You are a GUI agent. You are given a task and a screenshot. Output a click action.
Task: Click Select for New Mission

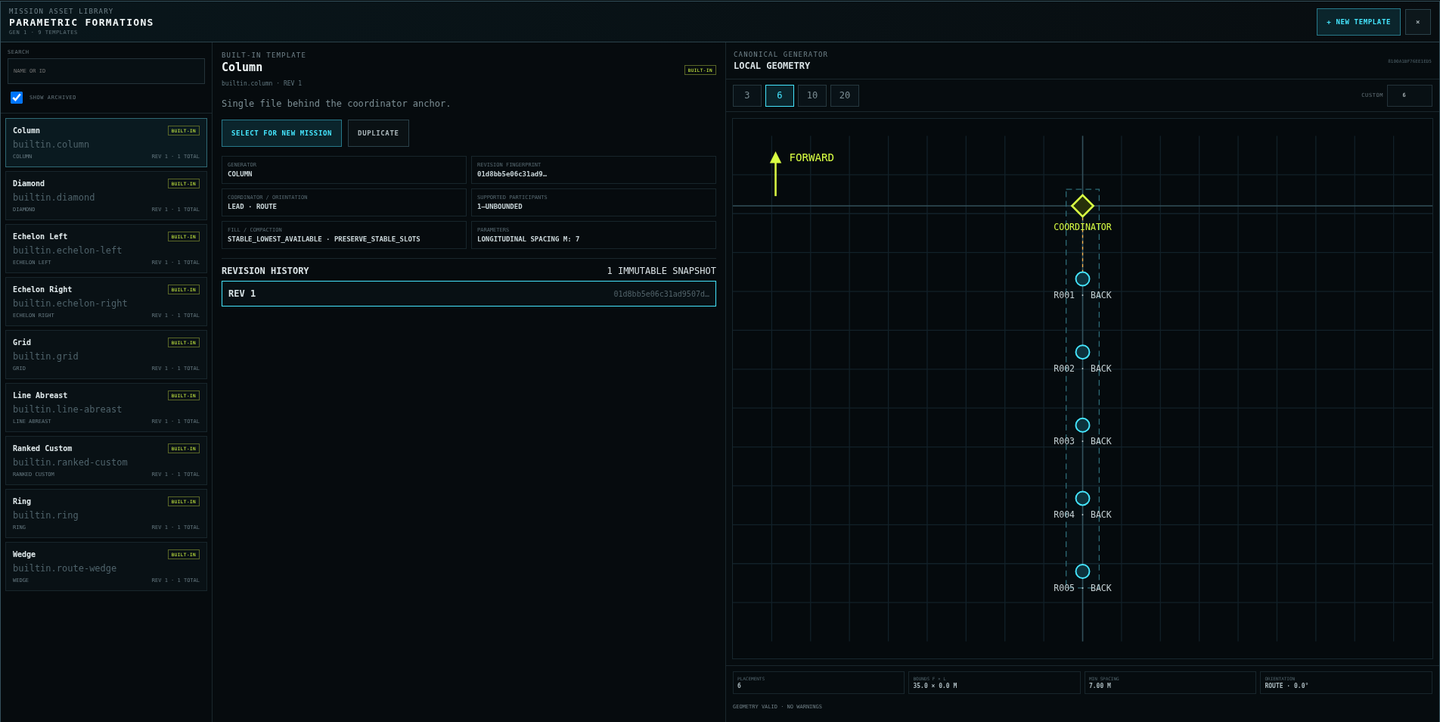(281, 133)
